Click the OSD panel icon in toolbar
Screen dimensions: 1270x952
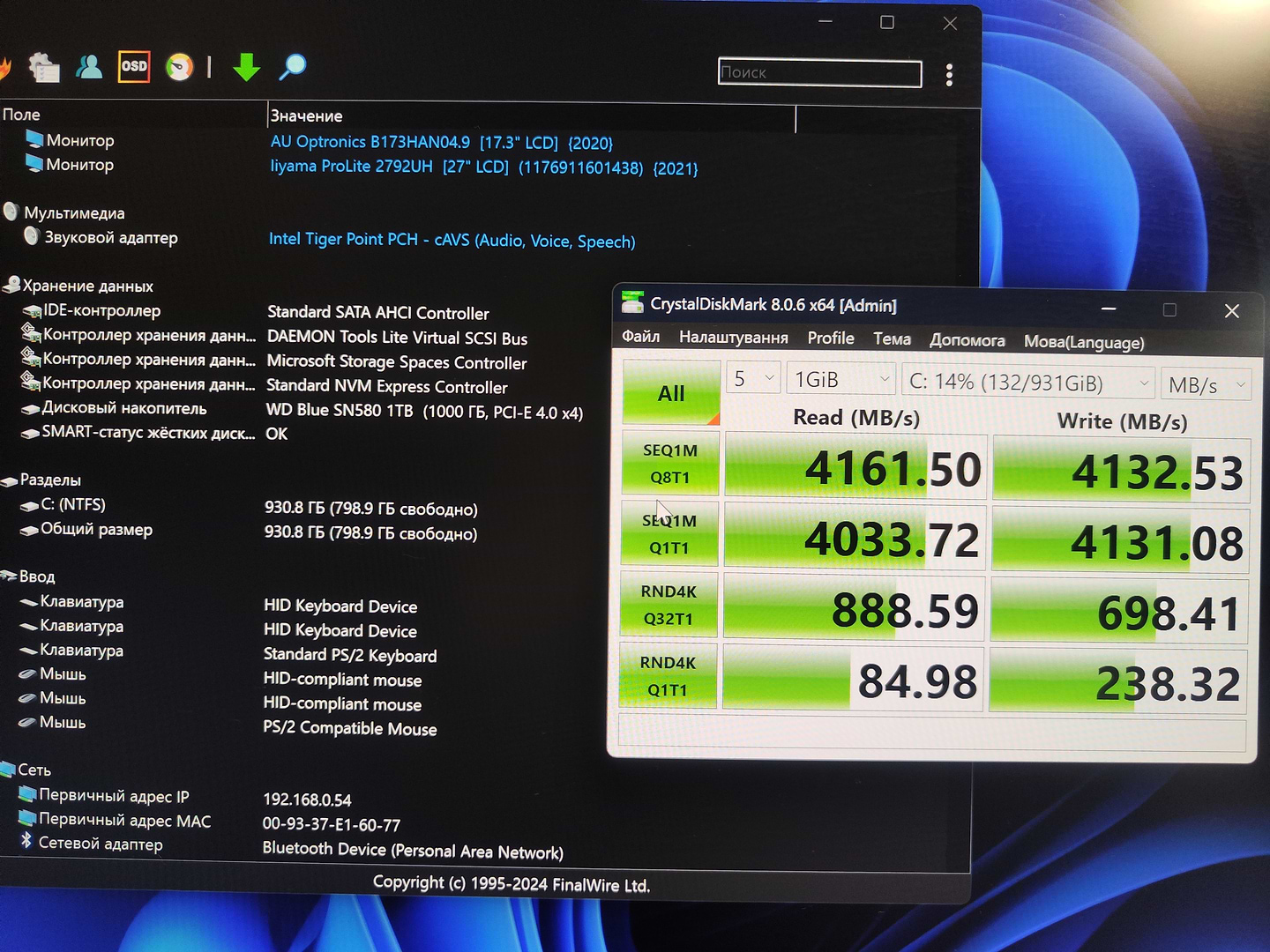pos(134,66)
